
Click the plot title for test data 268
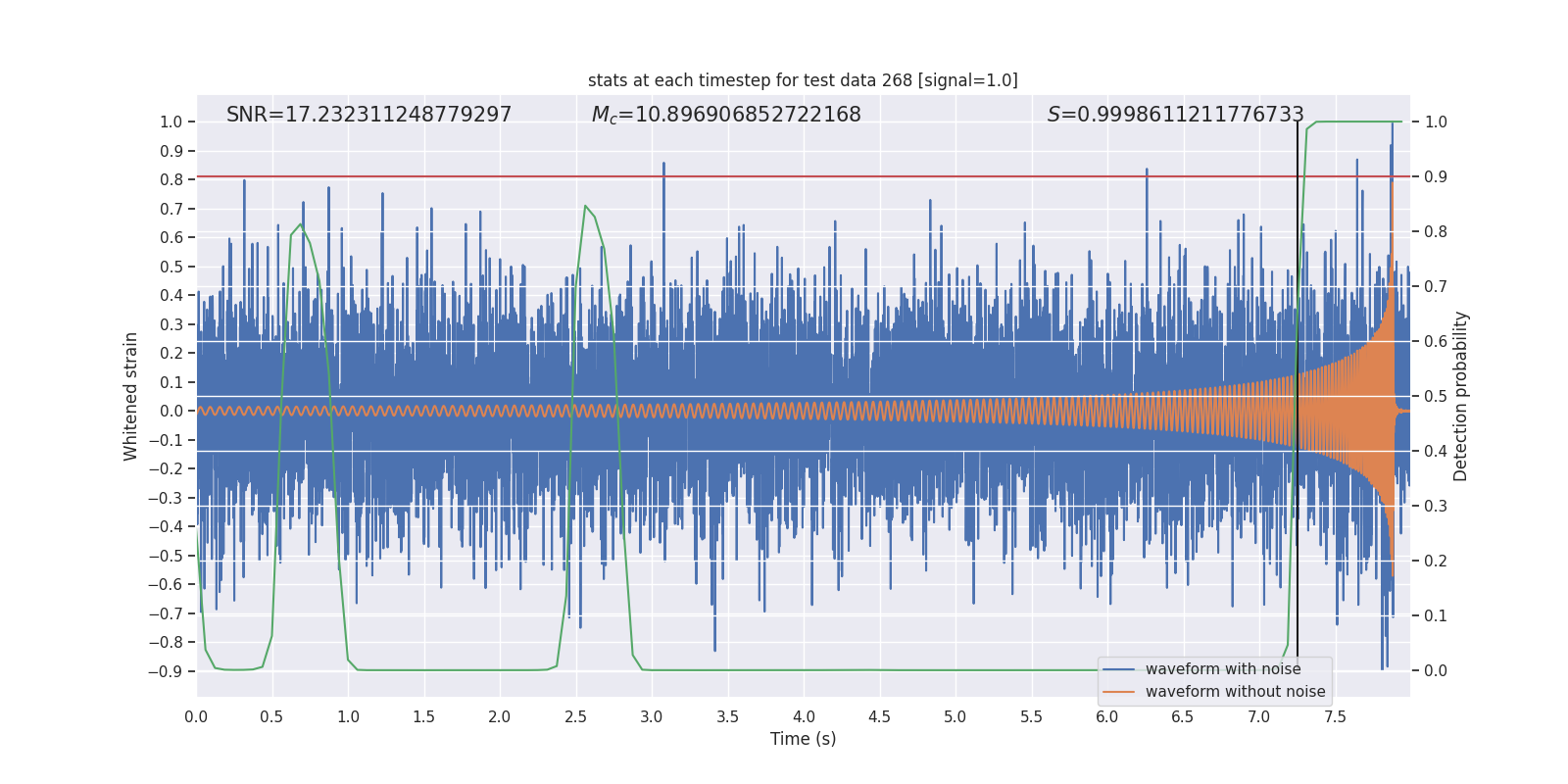803,80
